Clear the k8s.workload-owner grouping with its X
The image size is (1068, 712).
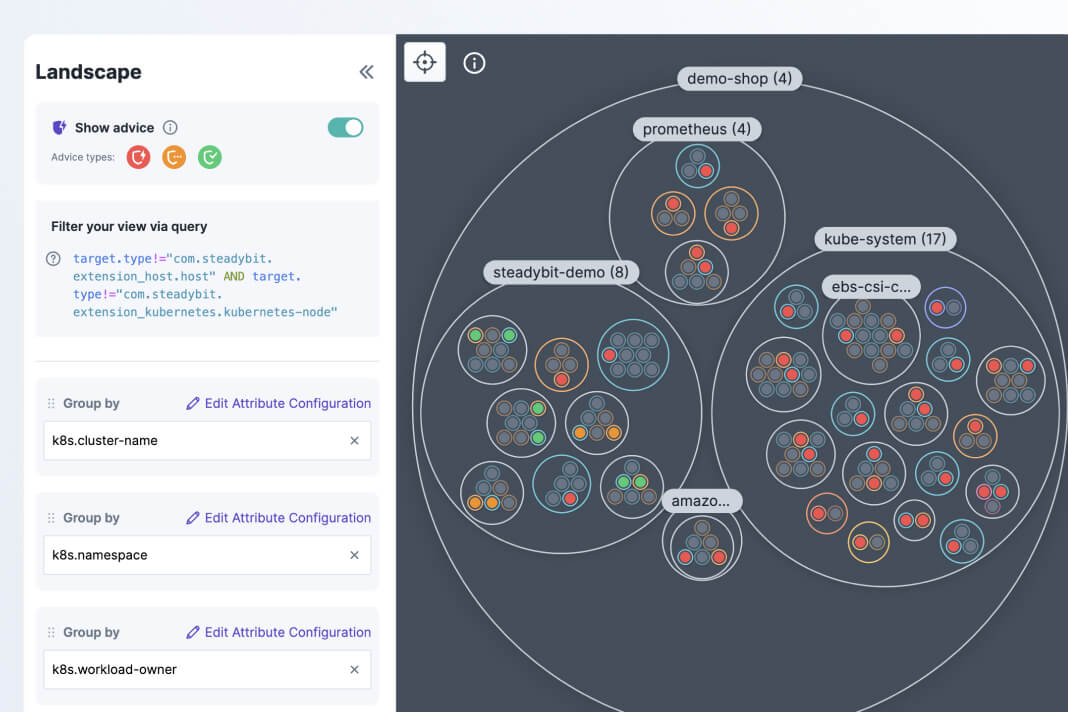(x=354, y=669)
